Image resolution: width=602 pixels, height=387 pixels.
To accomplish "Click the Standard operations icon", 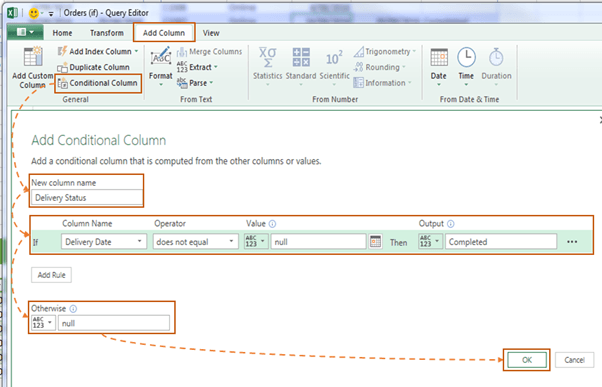I will (x=301, y=57).
